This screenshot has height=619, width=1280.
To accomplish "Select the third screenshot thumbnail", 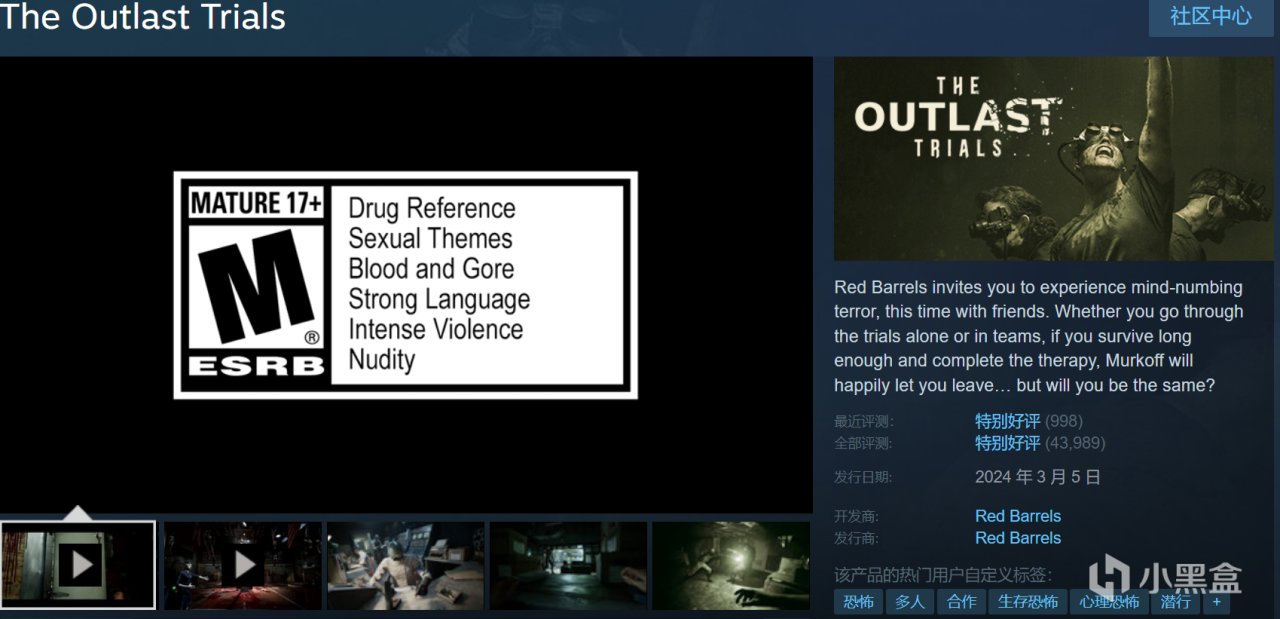I will click(x=406, y=565).
